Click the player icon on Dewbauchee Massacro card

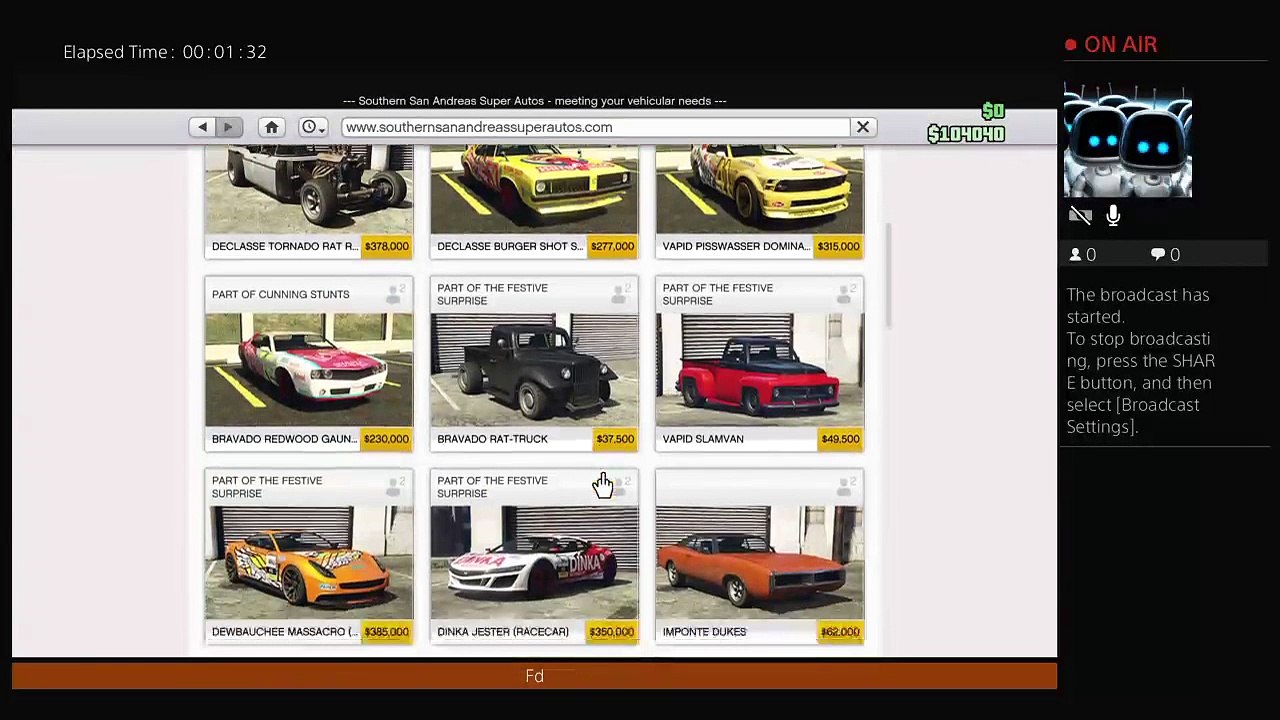point(394,487)
